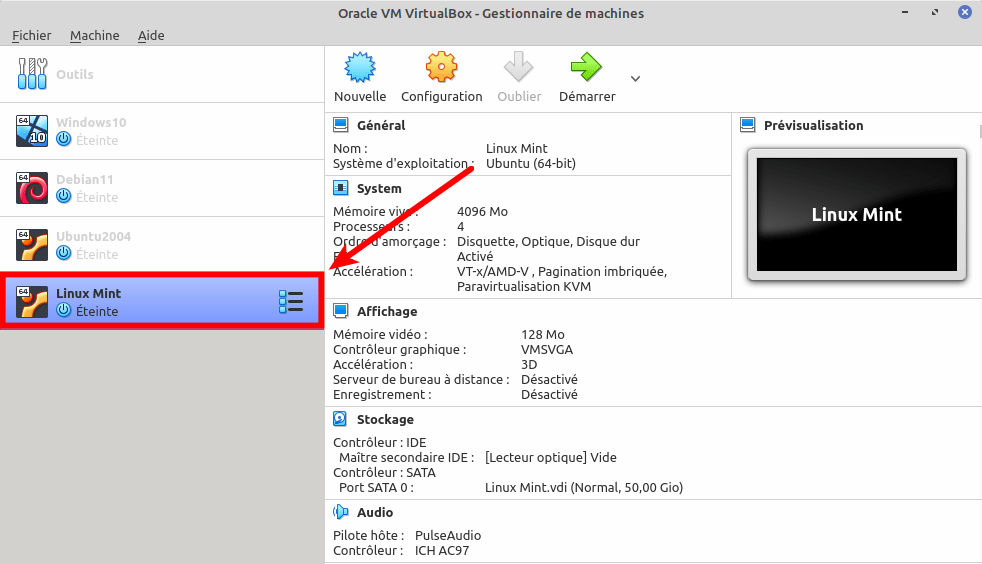Click the Général section monitor icon
Screen dimensions: 982x564
point(341,125)
